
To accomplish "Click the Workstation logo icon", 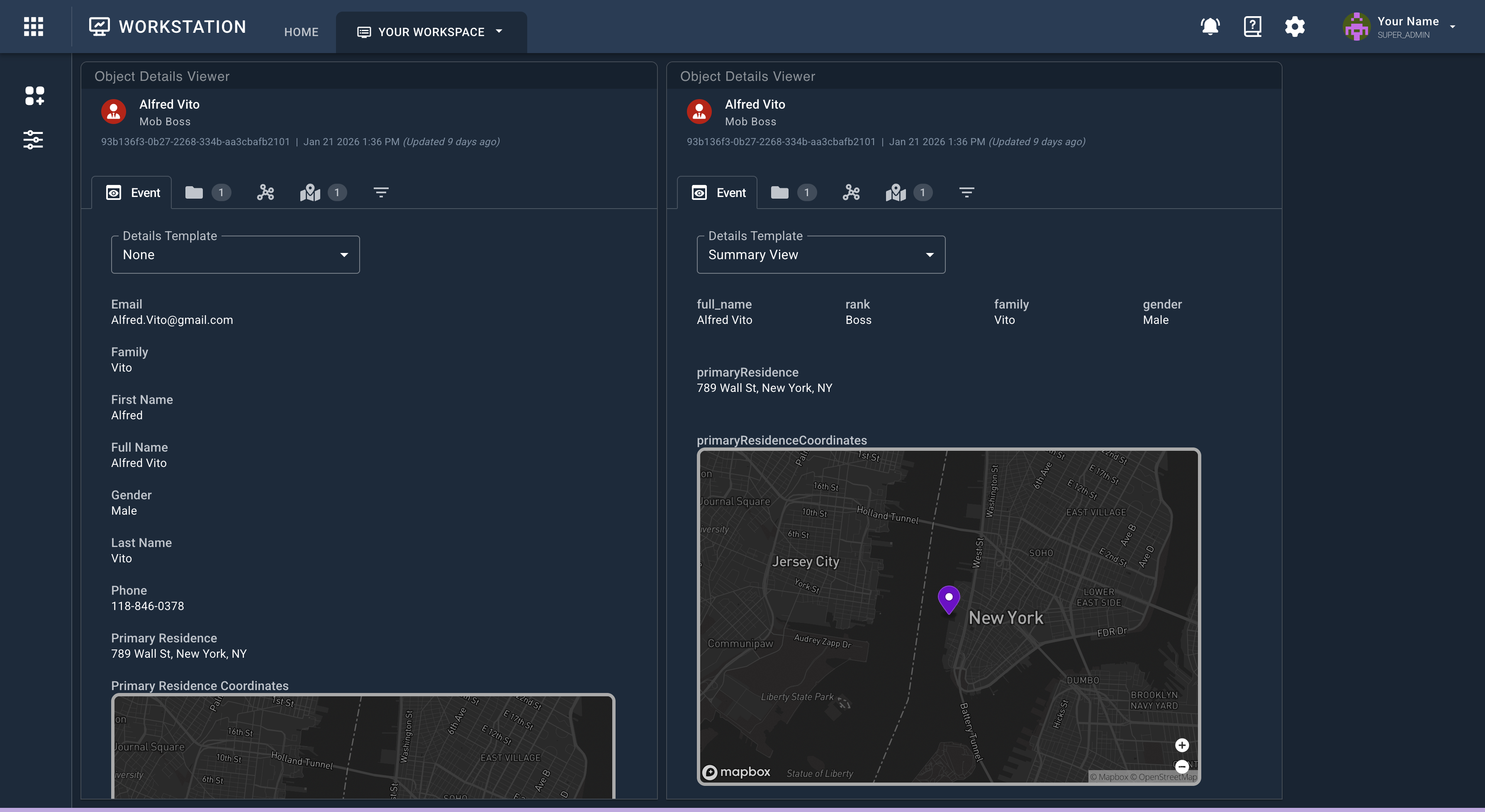I will [x=99, y=26].
